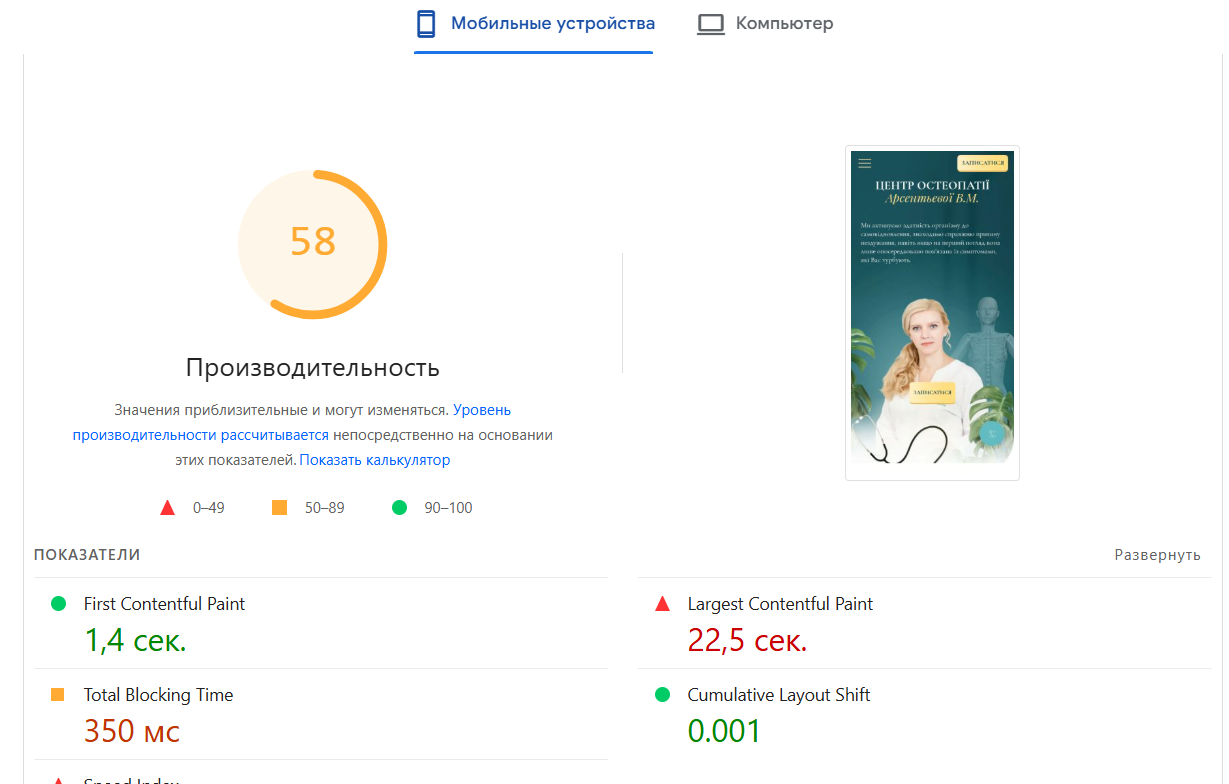The height and width of the screenshot is (784, 1229).
Task: Click the orange square next to Total Blocking Time
Action: pos(58,695)
